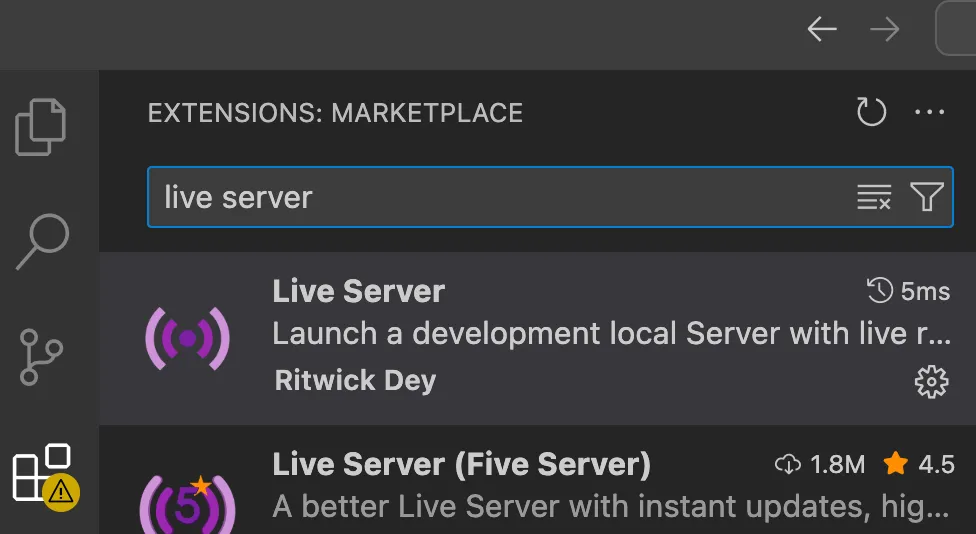The width and height of the screenshot is (976, 534).
Task: Select the Live Server extension title
Action: point(359,291)
